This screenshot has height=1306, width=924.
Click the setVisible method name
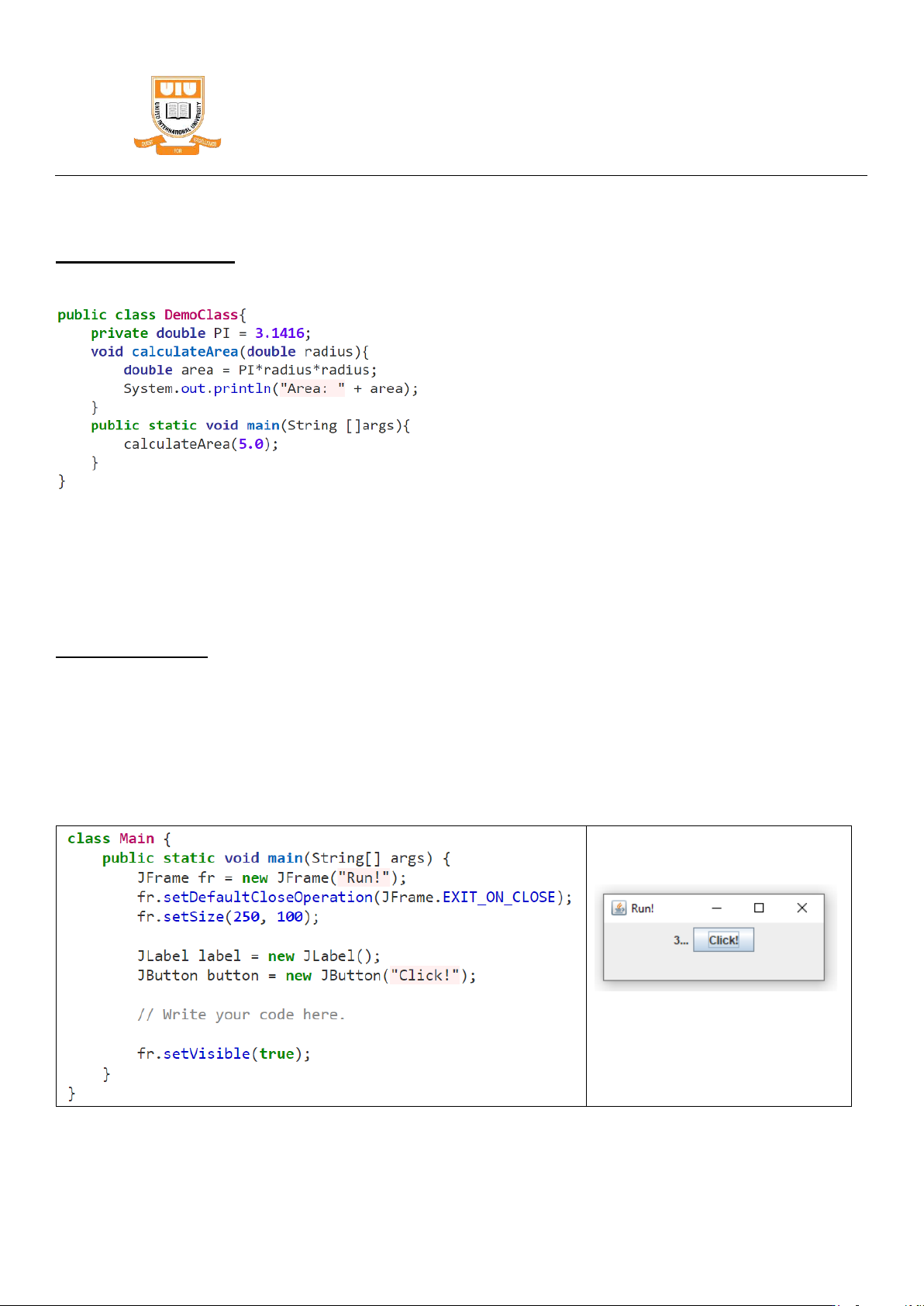[206, 1053]
